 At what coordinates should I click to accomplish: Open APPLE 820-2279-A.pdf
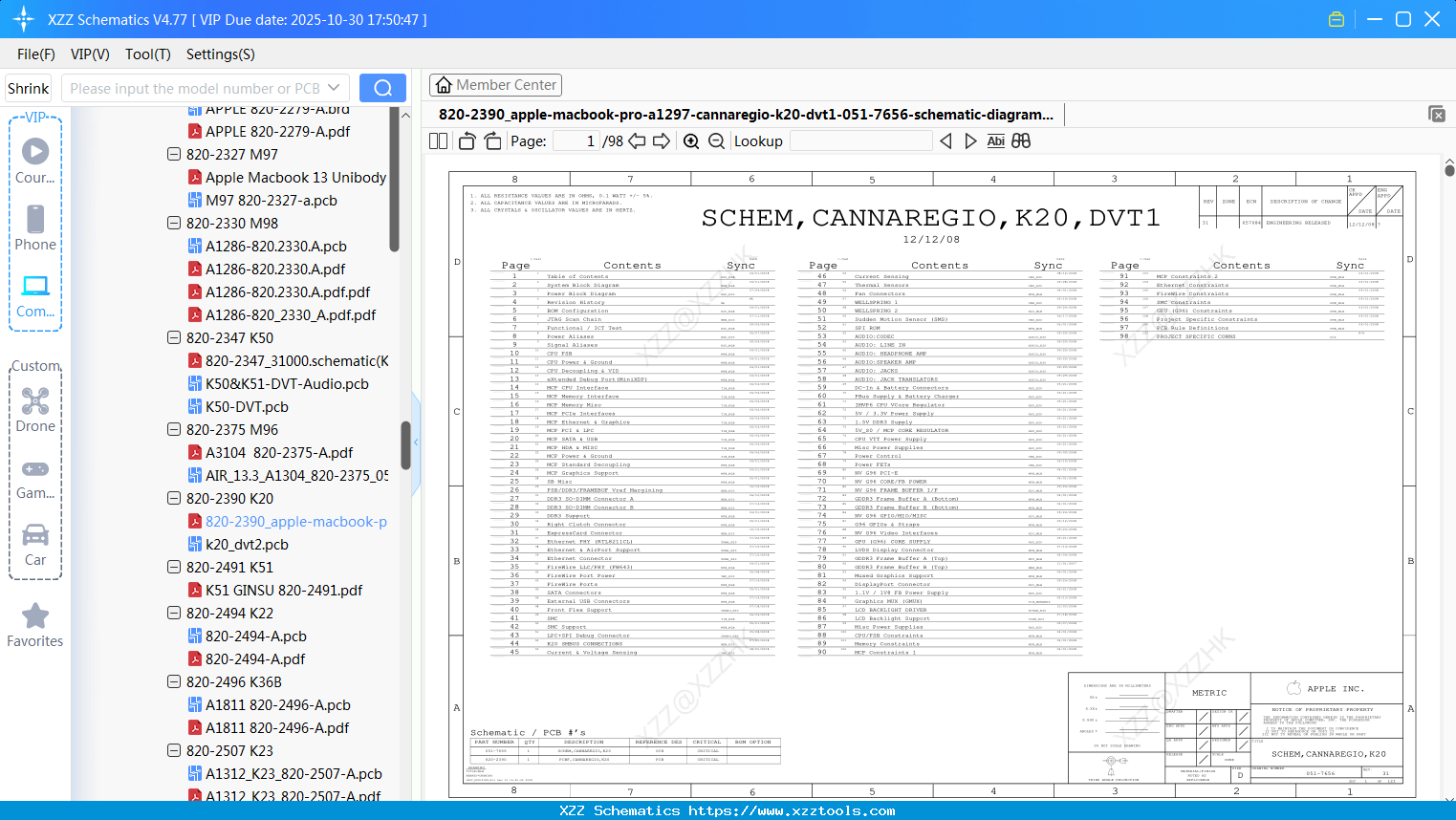pos(278,131)
